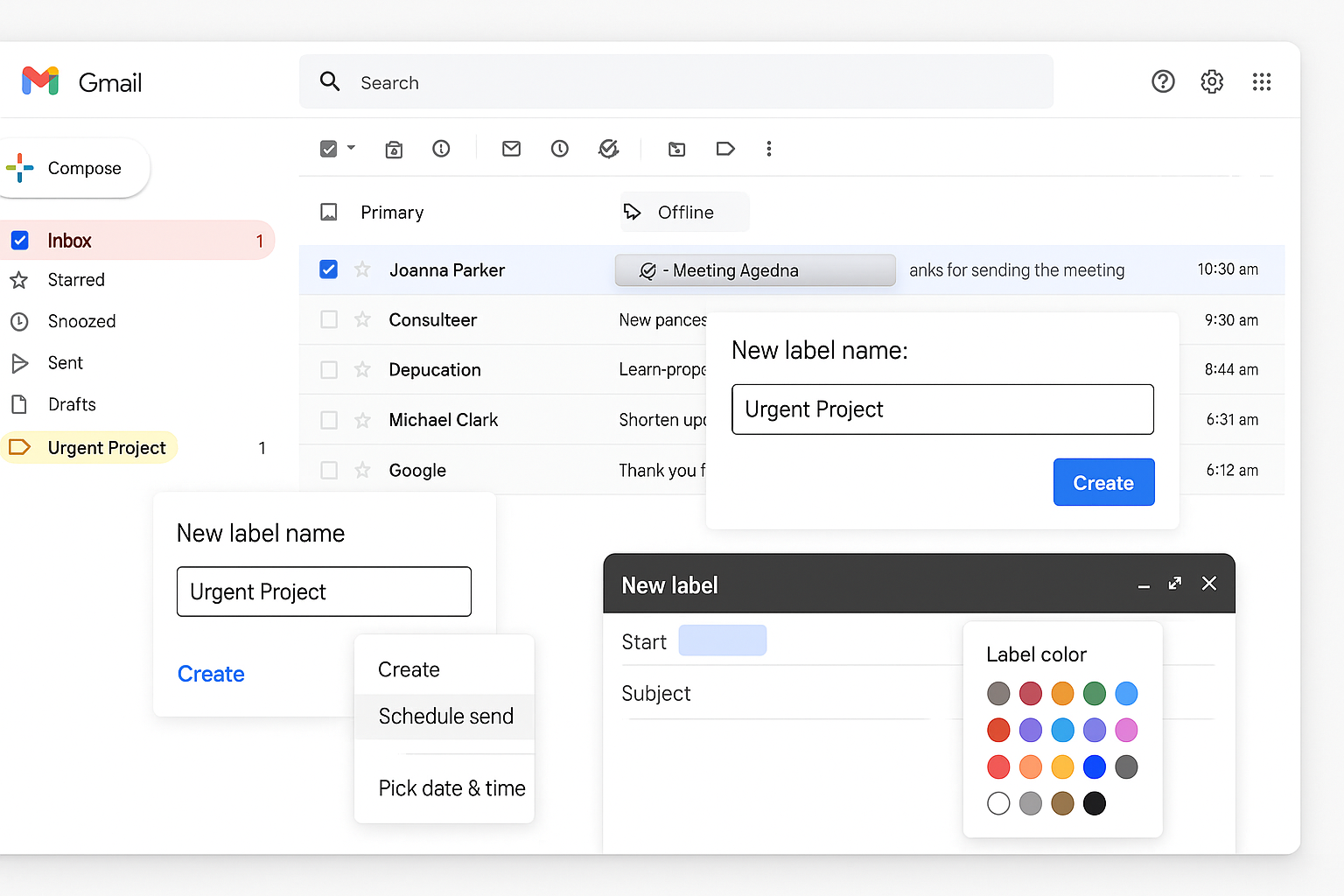Expand the New label window with arrows icon
Image resolution: width=1344 pixels, height=896 pixels.
click(x=1175, y=584)
